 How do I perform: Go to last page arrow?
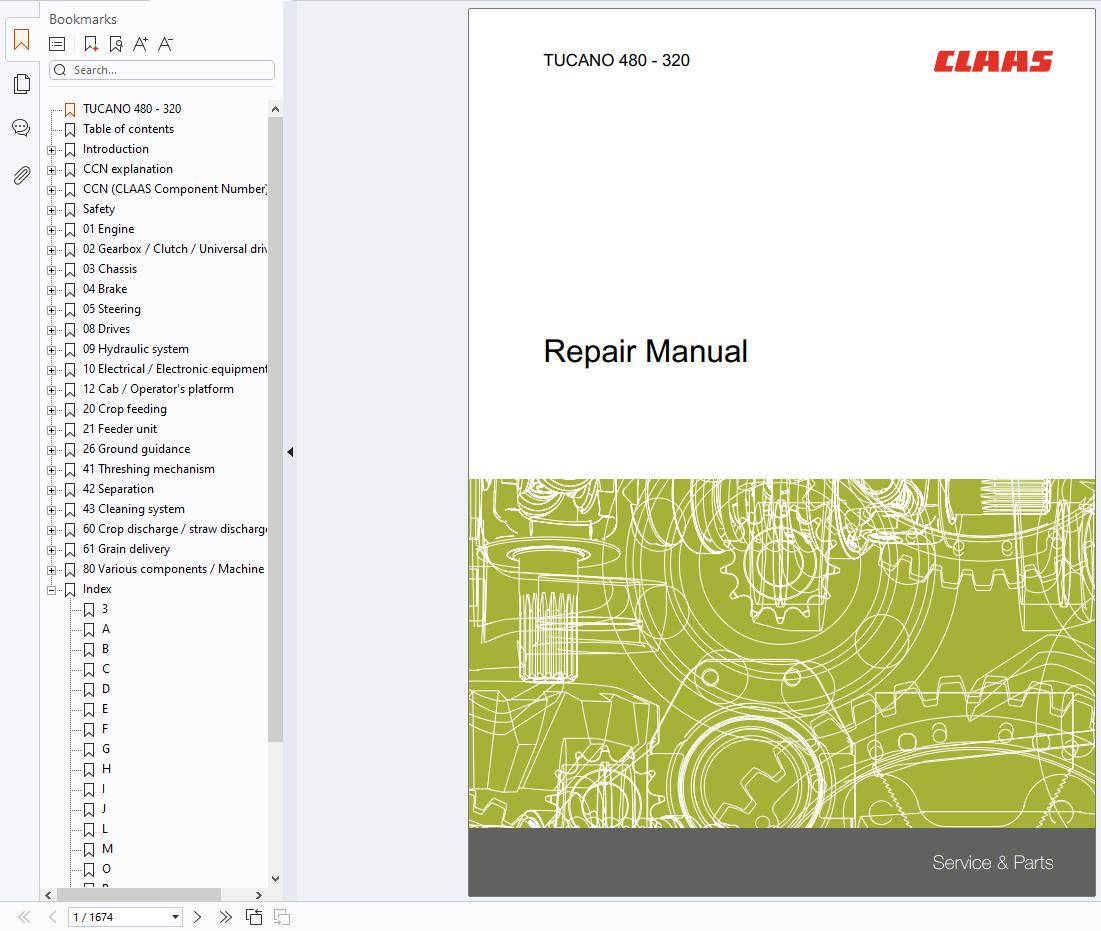(x=225, y=917)
